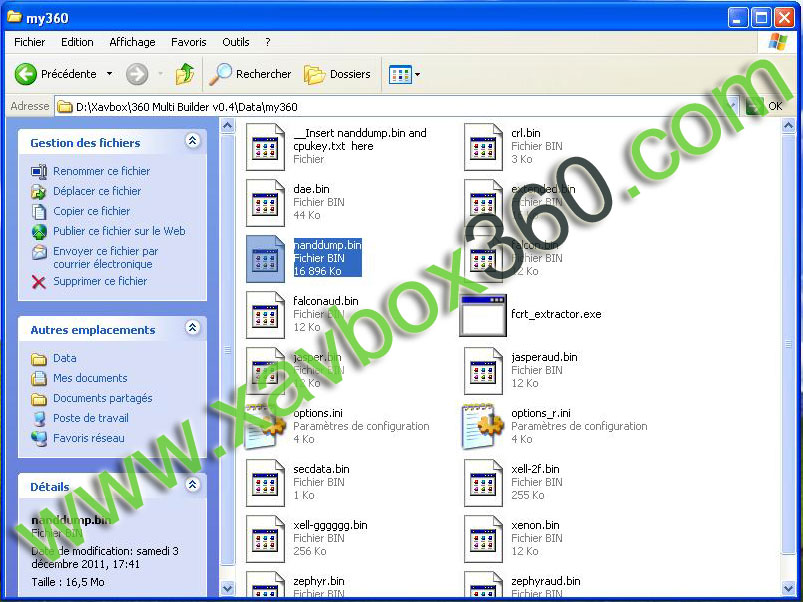The image size is (803, 602).
Task: Open the ? help menu
Action: (x=267, y=42)
